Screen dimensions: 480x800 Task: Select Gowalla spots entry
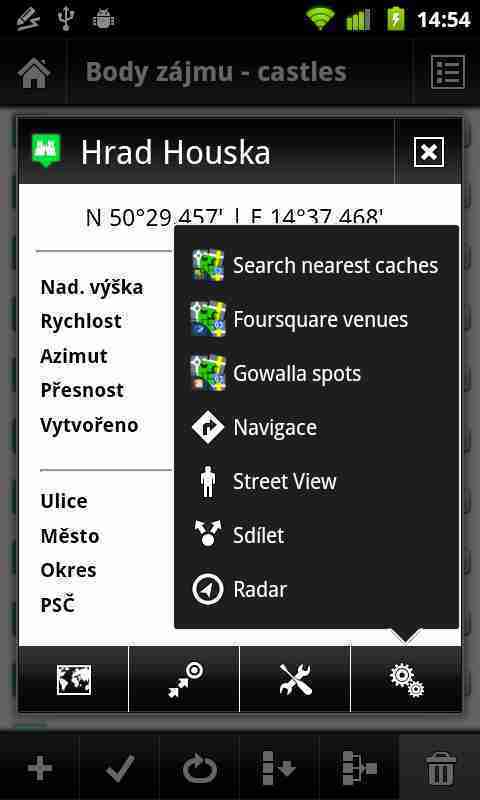click(316, 373)
